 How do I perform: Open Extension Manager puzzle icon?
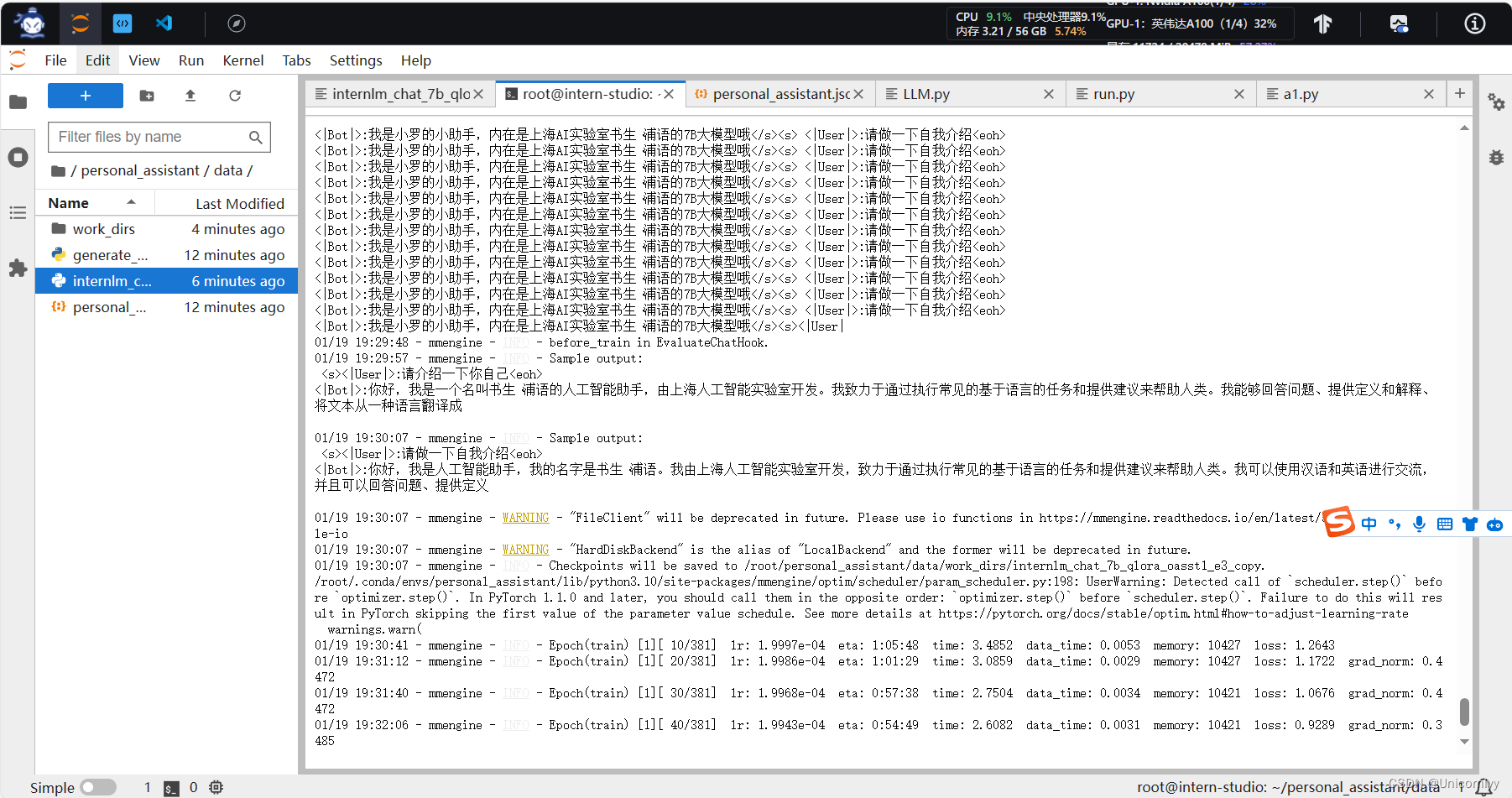pyautogui.click(x=18, y=269)
